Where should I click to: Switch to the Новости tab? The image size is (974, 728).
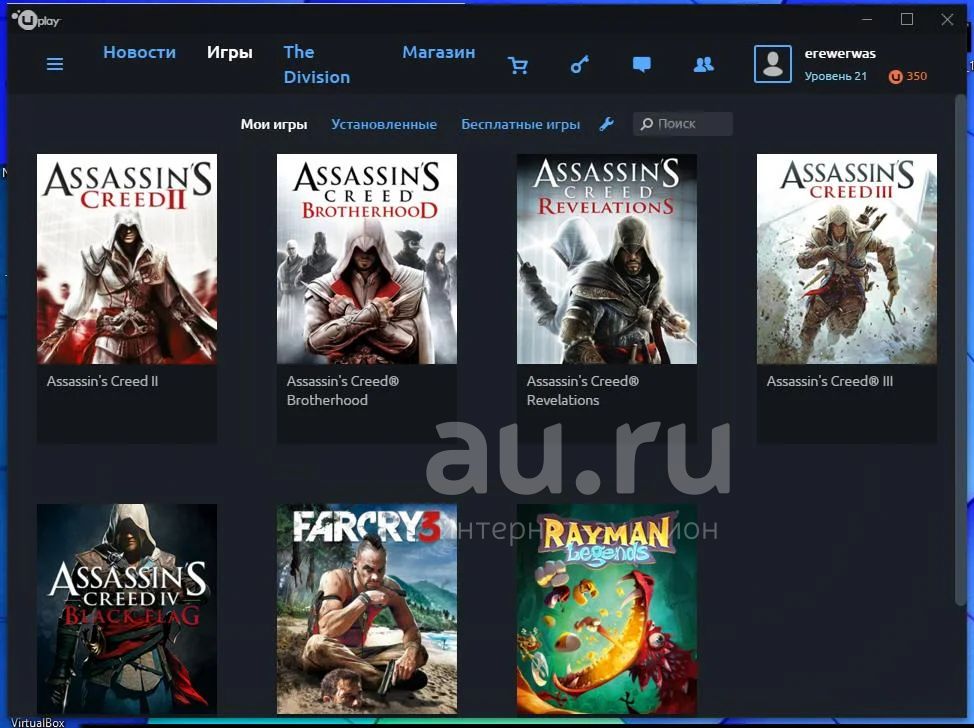(140, 52)
